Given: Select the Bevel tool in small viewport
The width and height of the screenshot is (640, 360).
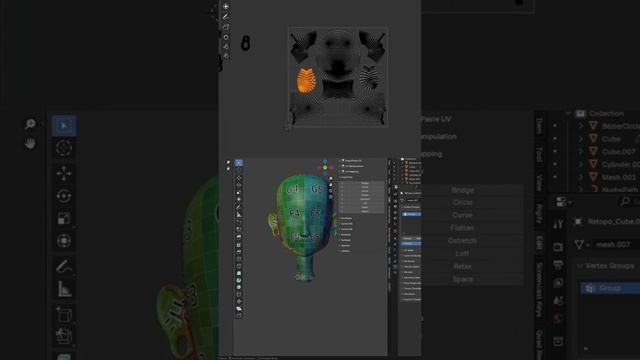Looking at the screenshot, I should (239, 251).
